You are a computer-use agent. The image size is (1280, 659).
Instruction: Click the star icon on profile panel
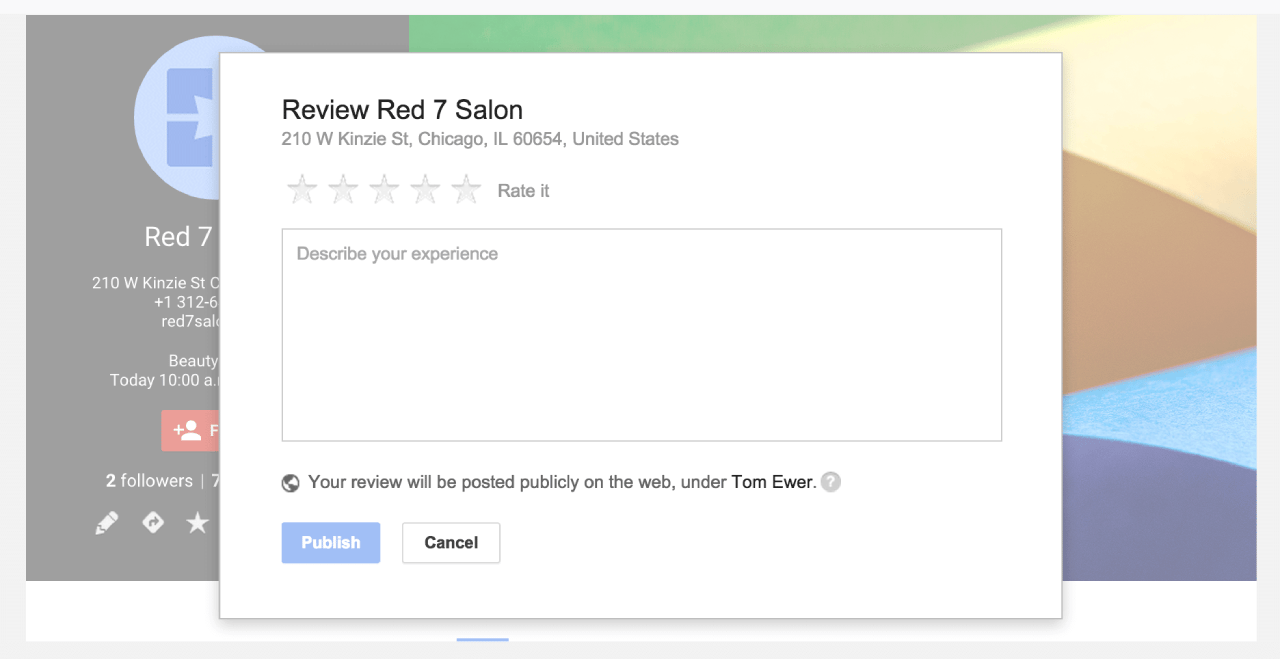[x=198, y=522]
